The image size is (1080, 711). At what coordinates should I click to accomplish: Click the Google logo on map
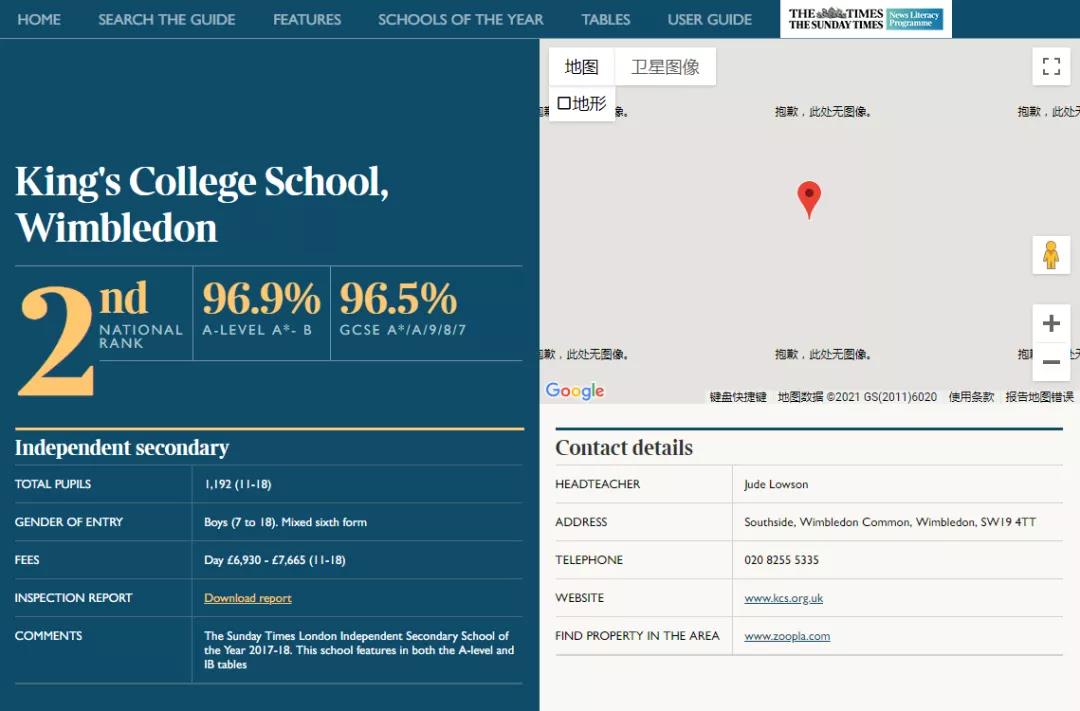[575, 391]
